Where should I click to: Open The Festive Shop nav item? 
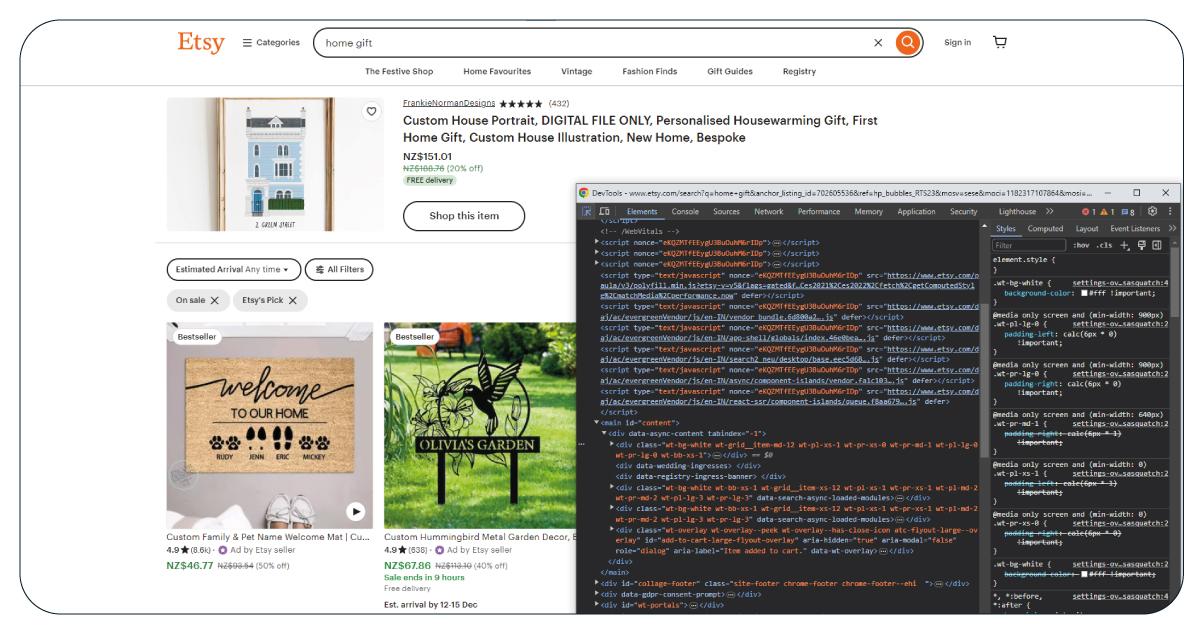coord(399,72)
